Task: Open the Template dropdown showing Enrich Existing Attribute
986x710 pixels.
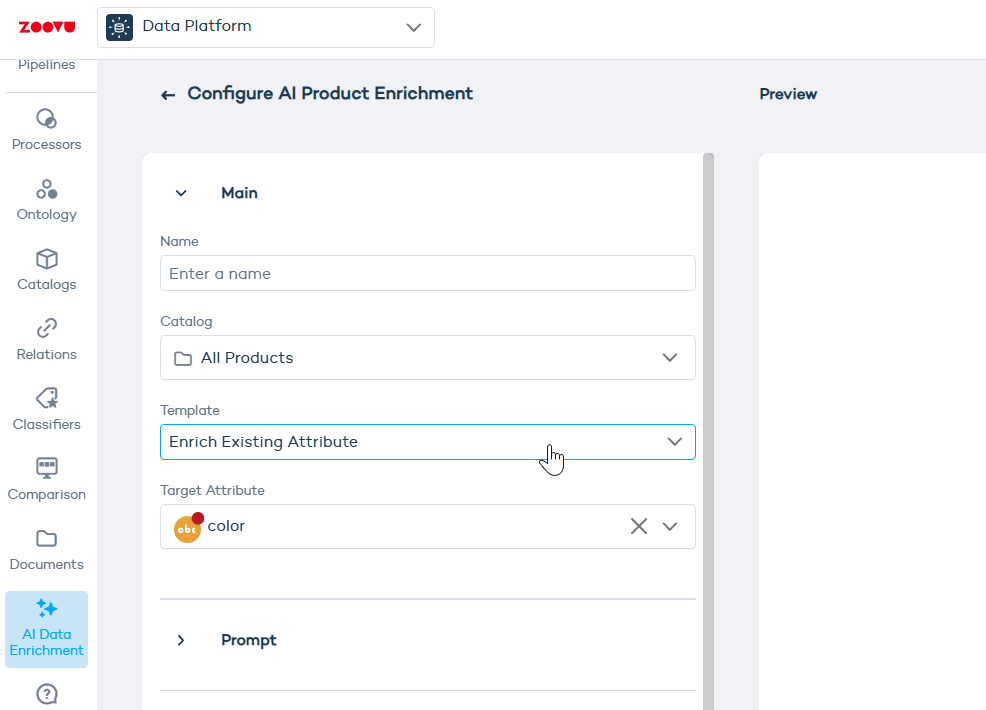Action: [428, 442]
